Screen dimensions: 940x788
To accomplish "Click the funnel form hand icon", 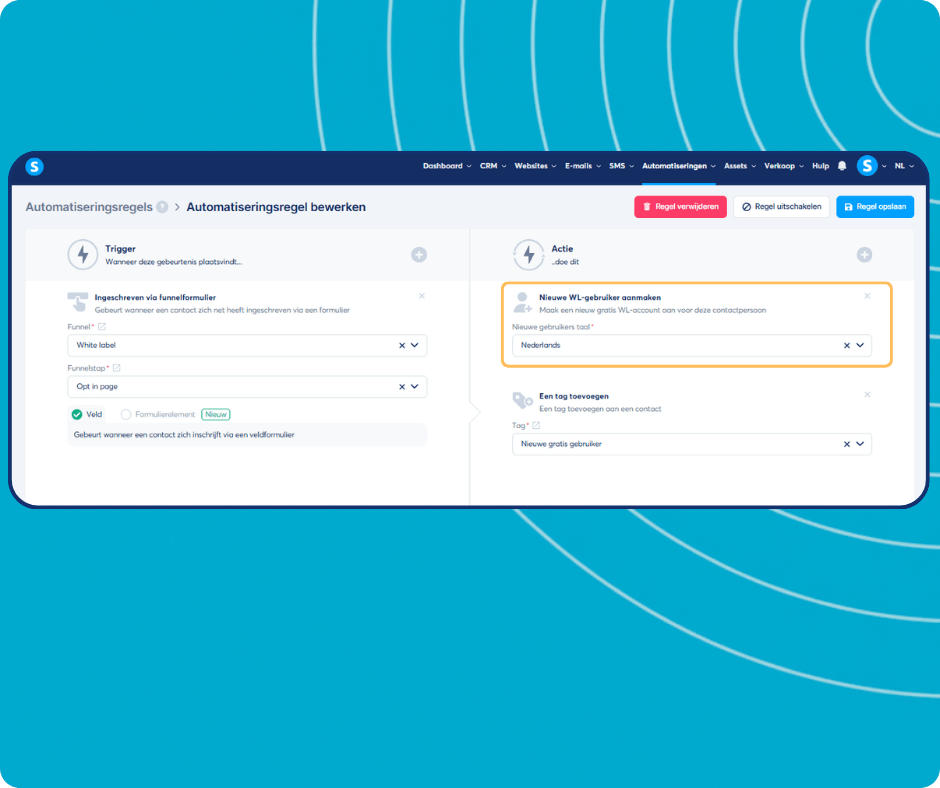I will click(77, 302).
